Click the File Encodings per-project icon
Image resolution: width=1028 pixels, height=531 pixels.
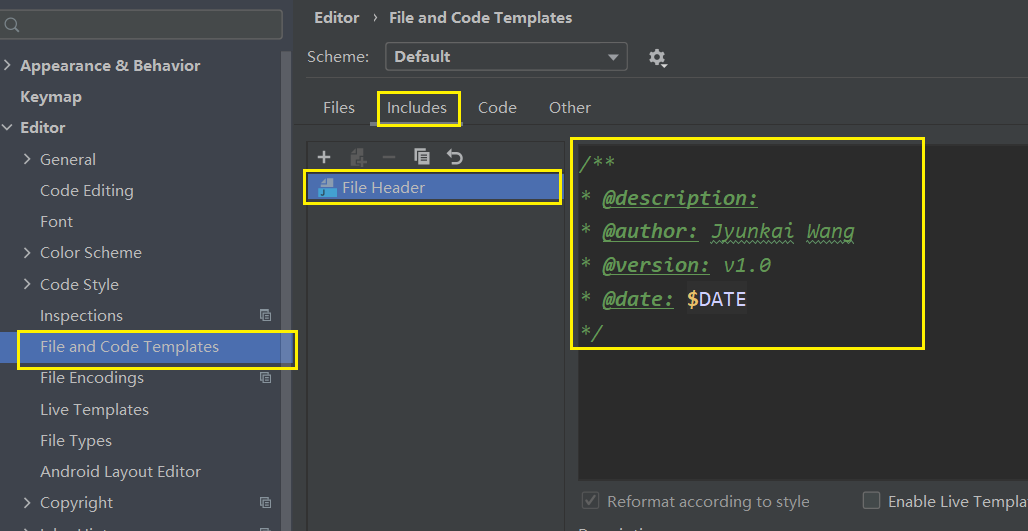265,378
